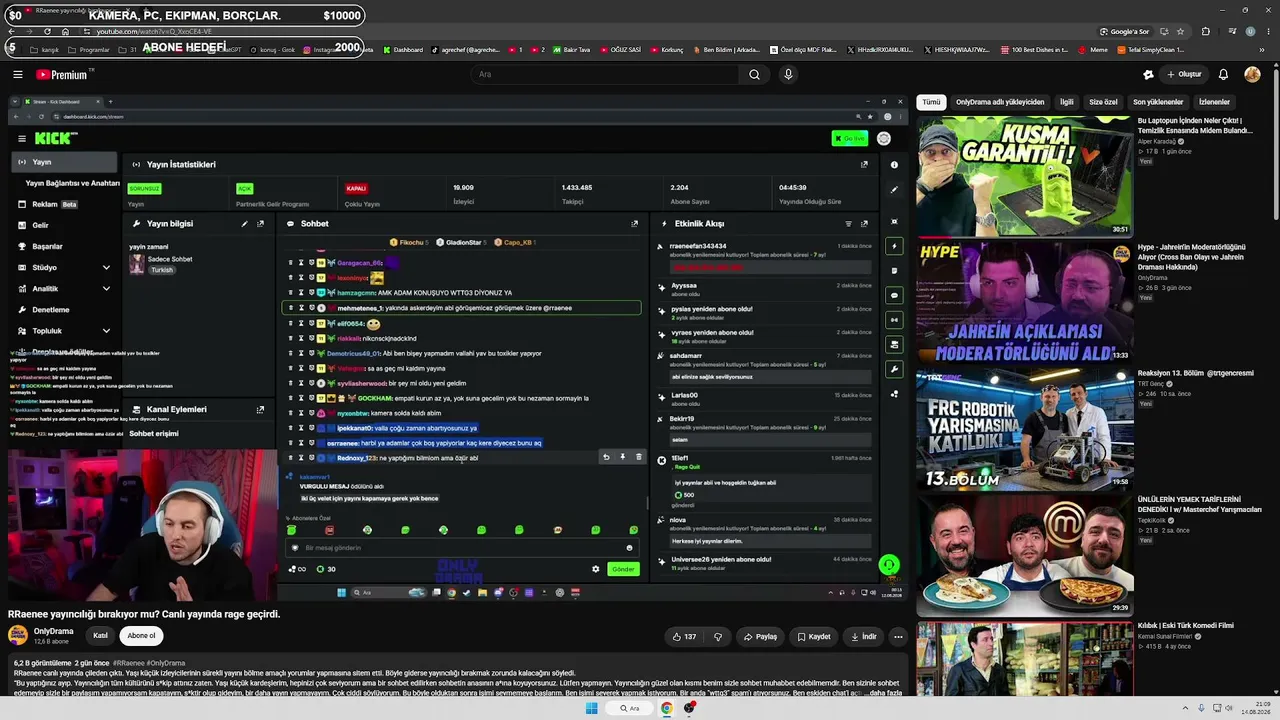Like the video with 137 likes
The height and width of the screenshot is (720, 1280).
[x=685, y=636]
